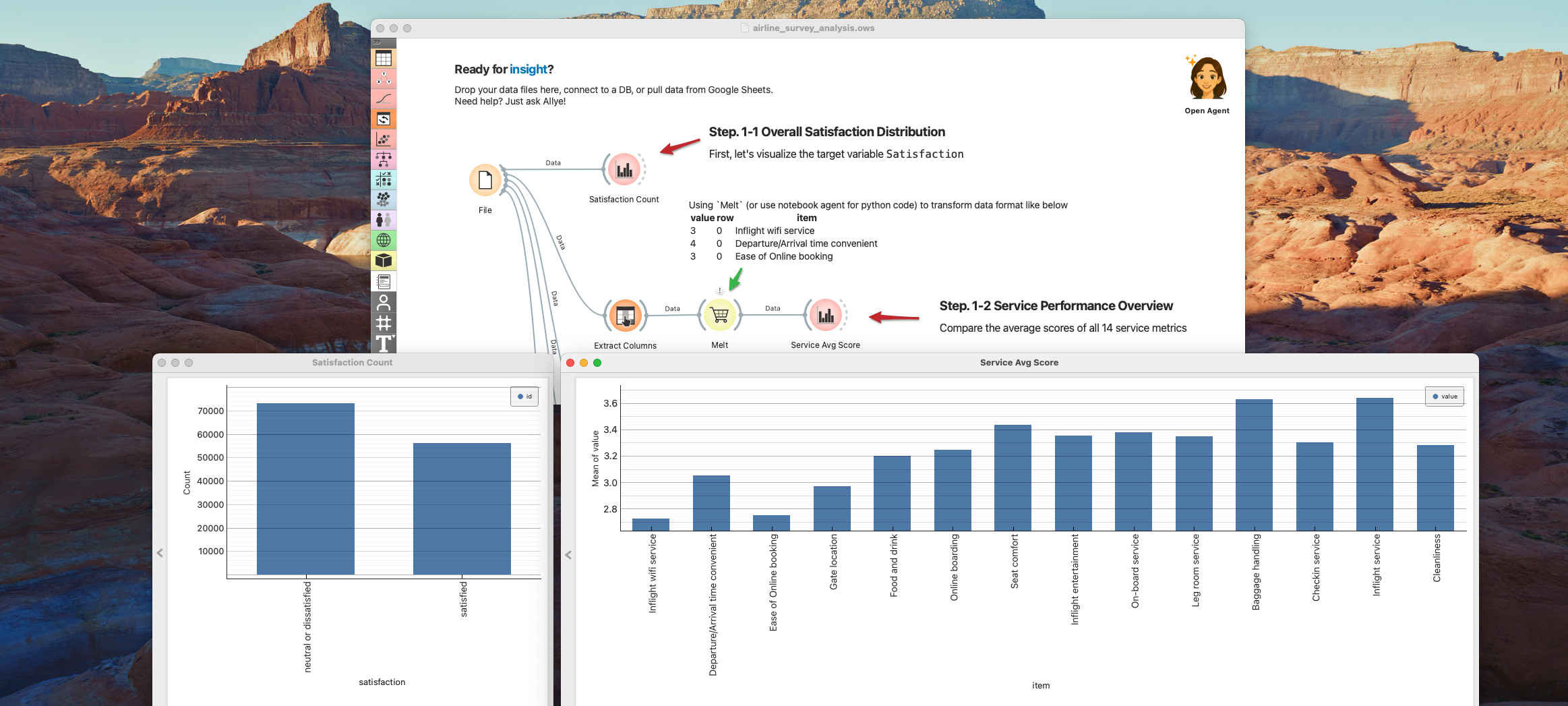Click the globe category icon
Viewport: 1568px width, 706px height.
384,240
